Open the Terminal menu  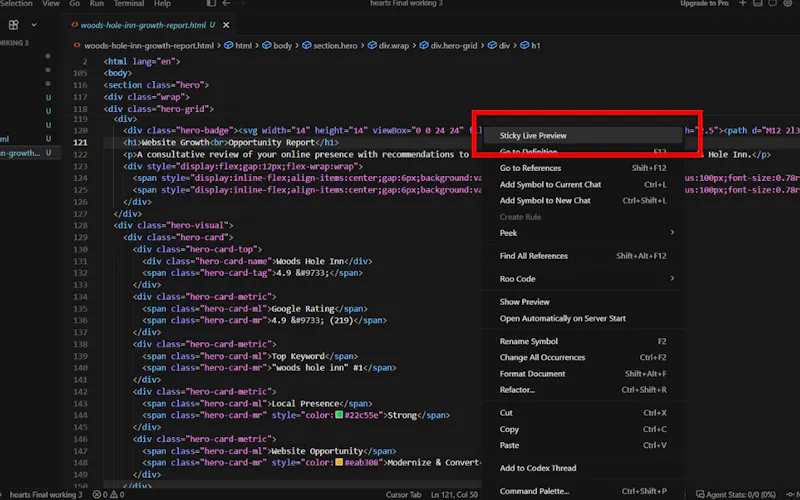click(x=129, y=4)
